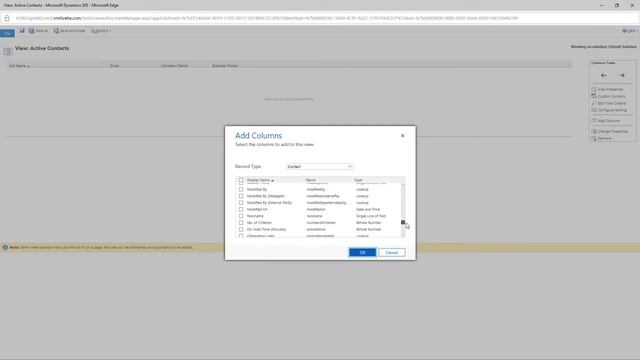Toggle the select-all checkbox in column list header
Image resolution: width=640 pixels, height=360 pixels.
[x=241, y=180]
